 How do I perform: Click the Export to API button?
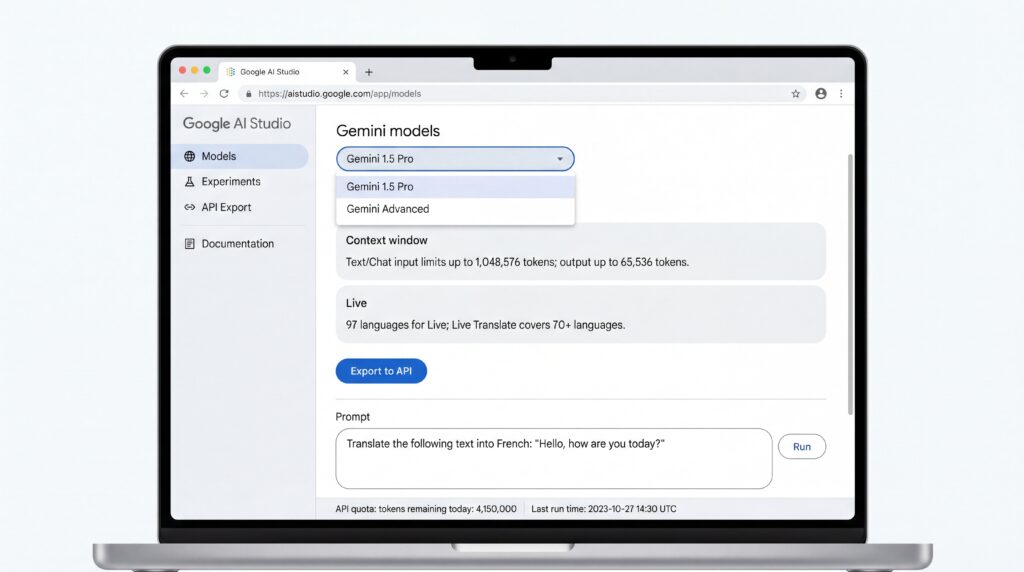tap(381, 371)
